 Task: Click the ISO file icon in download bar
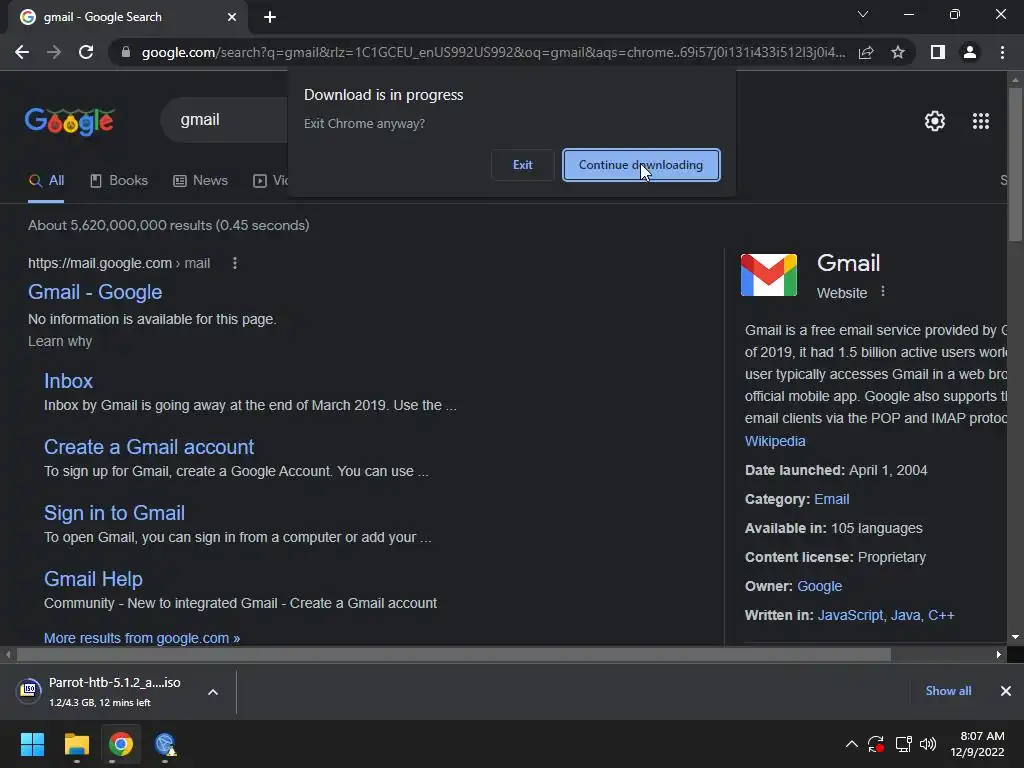[29, 690]
